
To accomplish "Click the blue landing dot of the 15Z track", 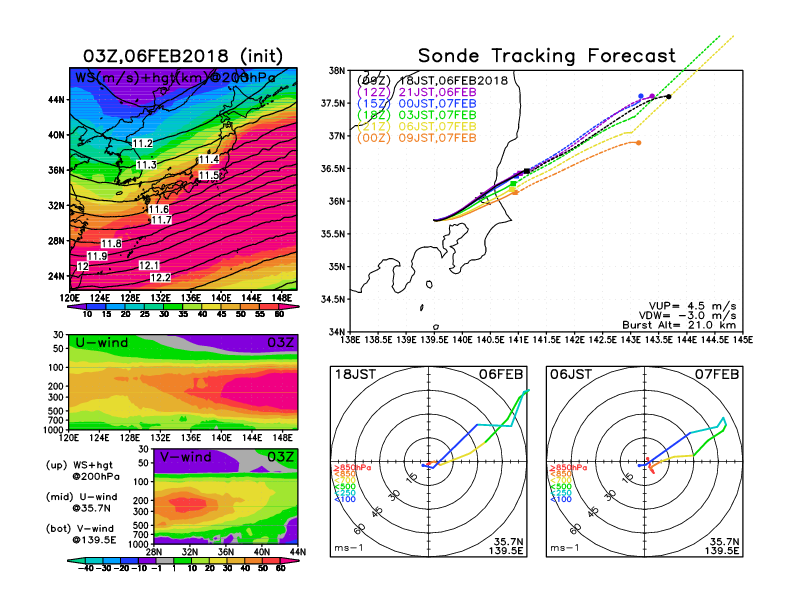I will tap(641, 96).
